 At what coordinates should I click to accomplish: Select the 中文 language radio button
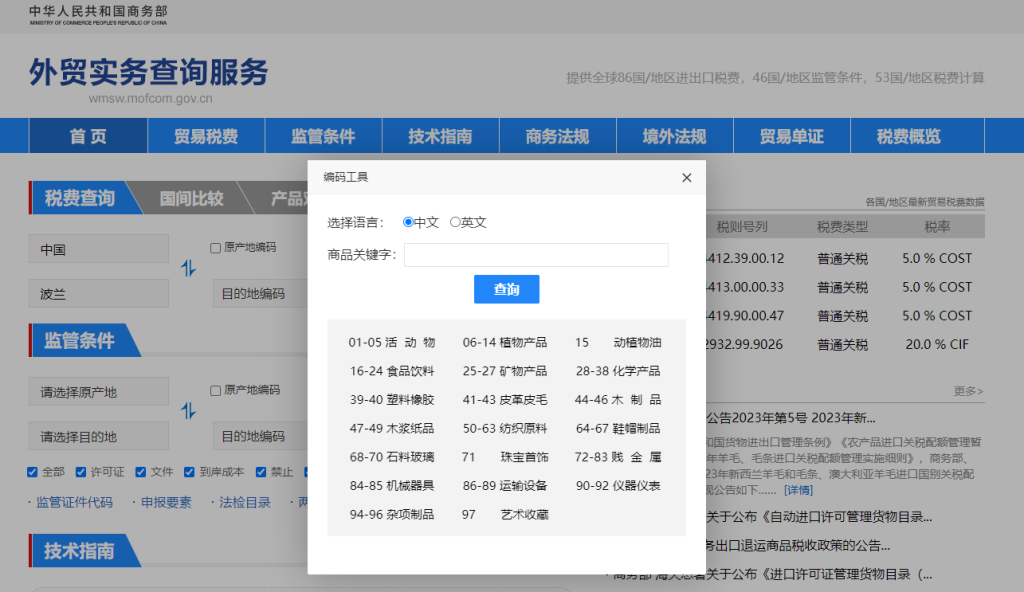408,222
